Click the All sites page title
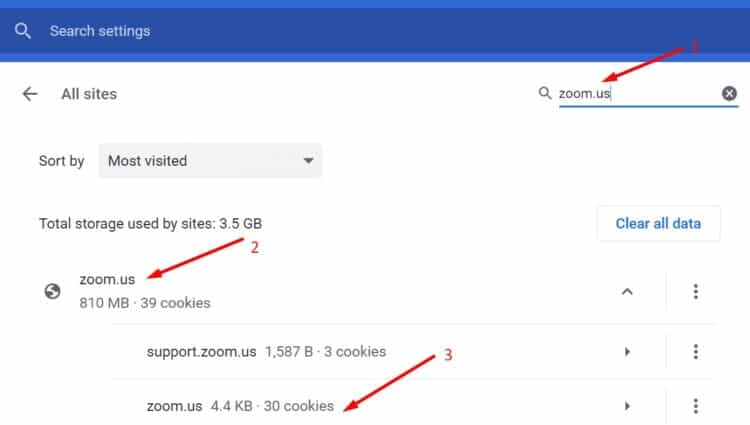Screen dimensions: 750x425 (x=89, y=94)
